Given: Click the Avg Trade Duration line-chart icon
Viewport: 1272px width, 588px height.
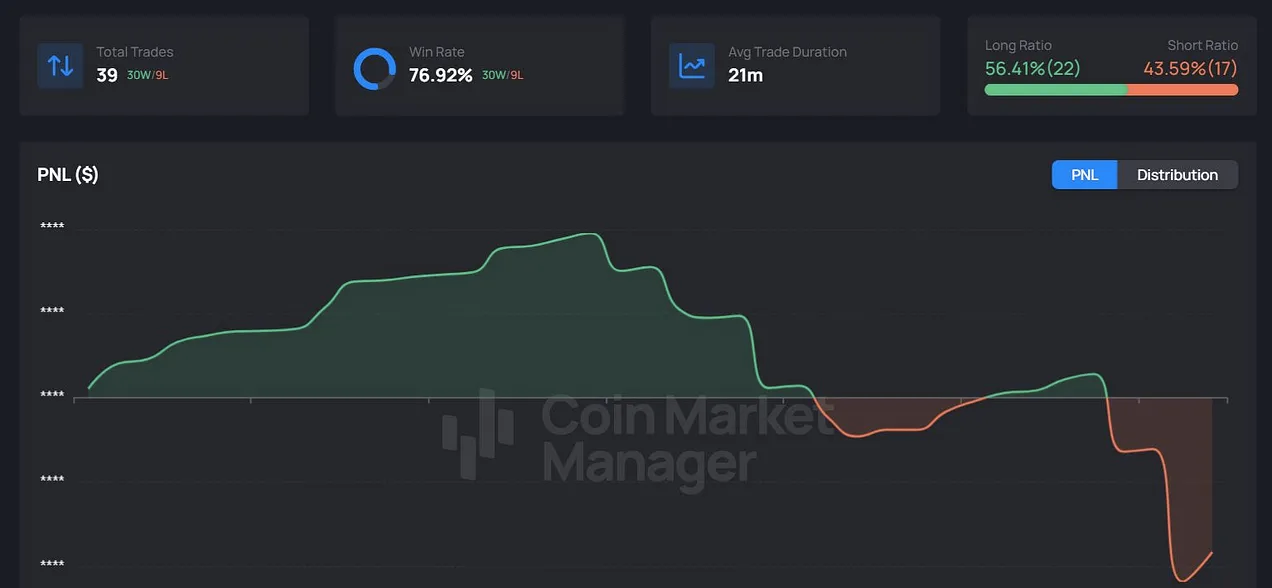Looking at the screenshot, I should [691, 66].
